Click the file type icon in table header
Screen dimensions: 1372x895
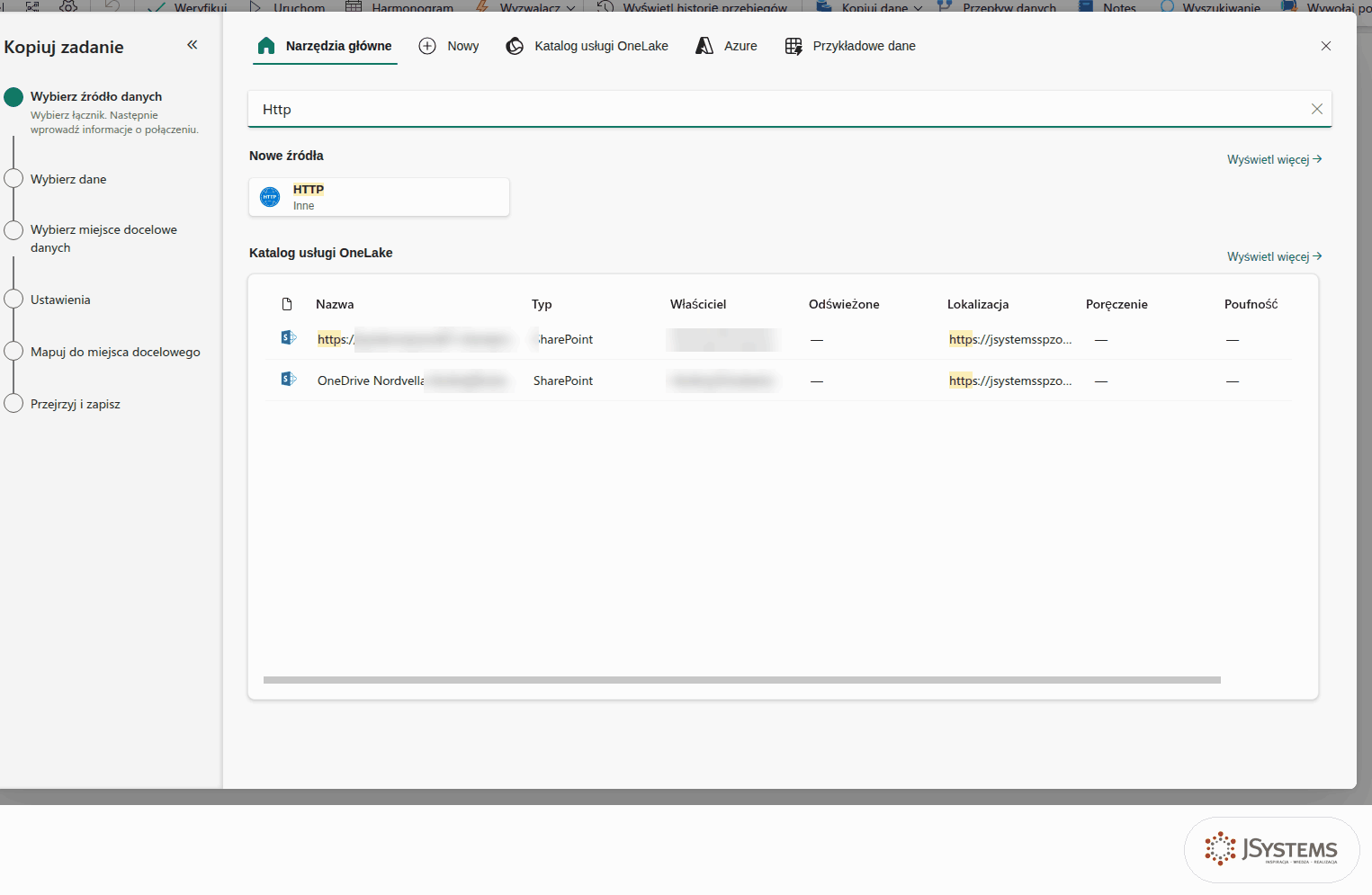point(287,304)
